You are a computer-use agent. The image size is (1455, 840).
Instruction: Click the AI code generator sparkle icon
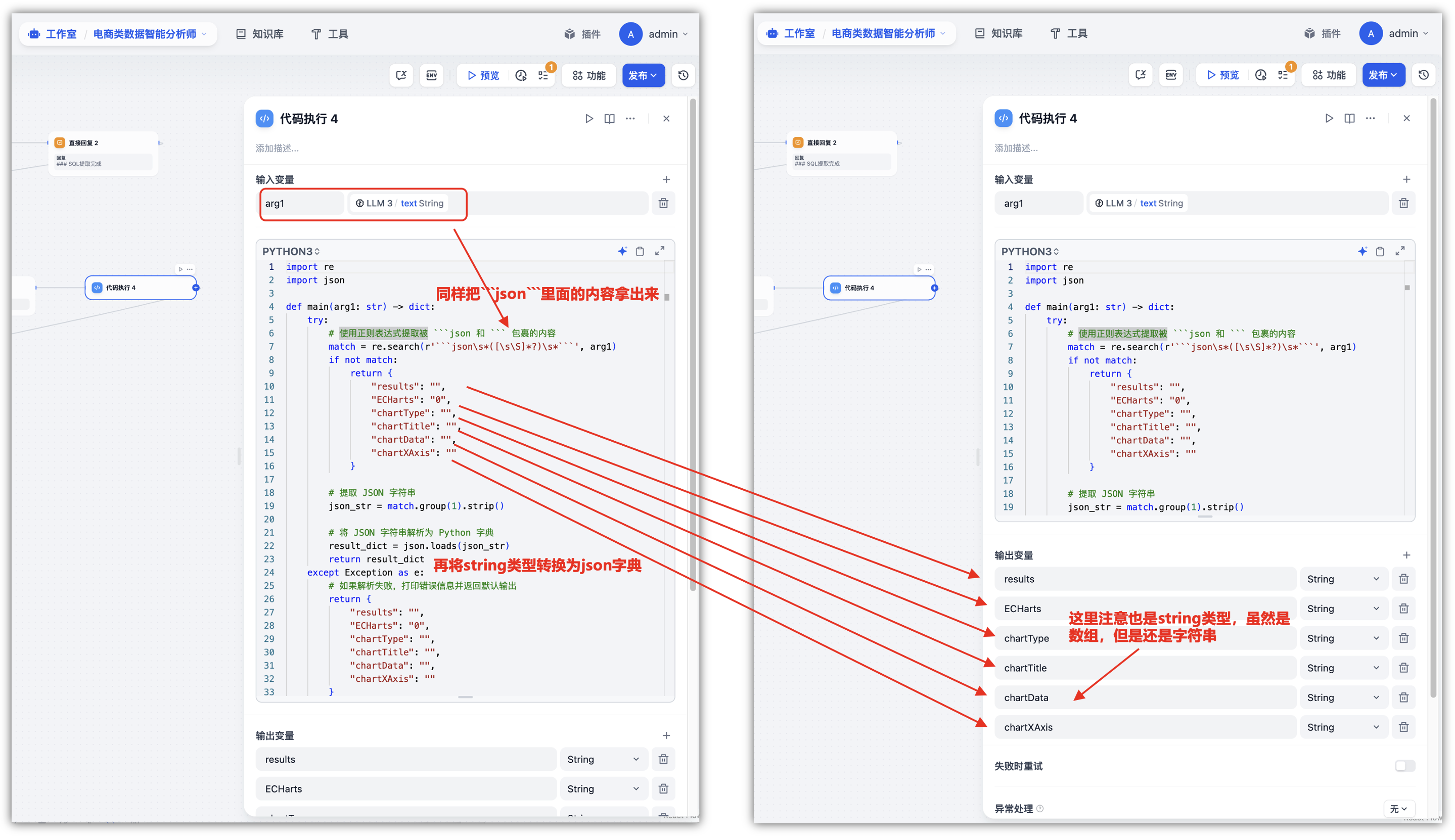[x=622, y=252]
